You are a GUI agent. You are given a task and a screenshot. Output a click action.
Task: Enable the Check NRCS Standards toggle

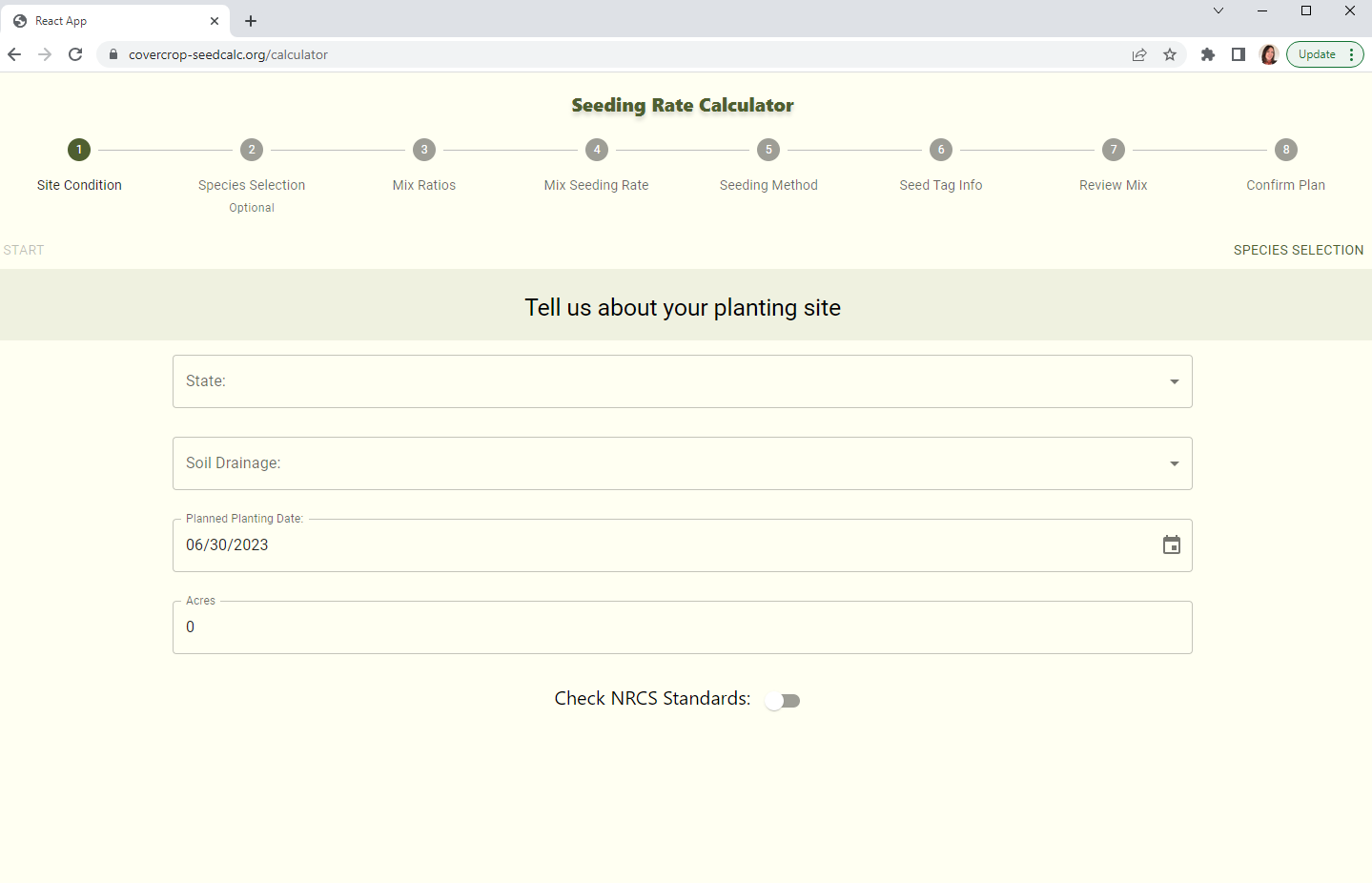click(x=782, y=699)
